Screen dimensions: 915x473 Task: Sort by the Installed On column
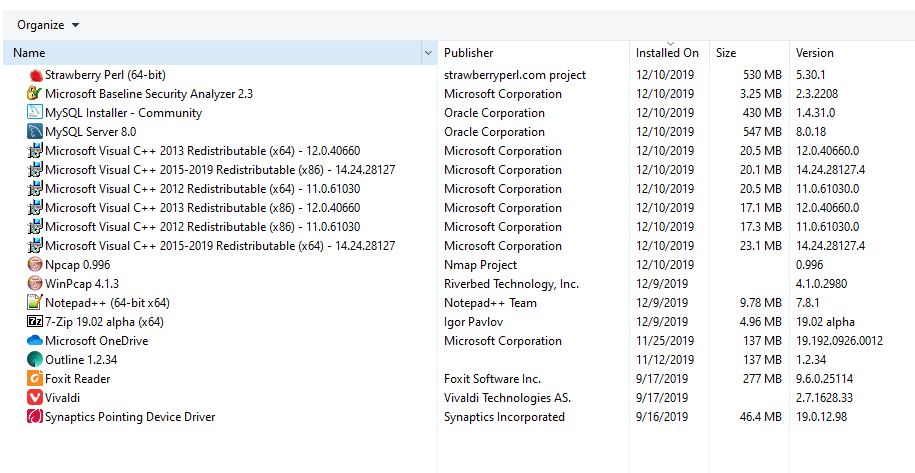[x=667, y=53]
